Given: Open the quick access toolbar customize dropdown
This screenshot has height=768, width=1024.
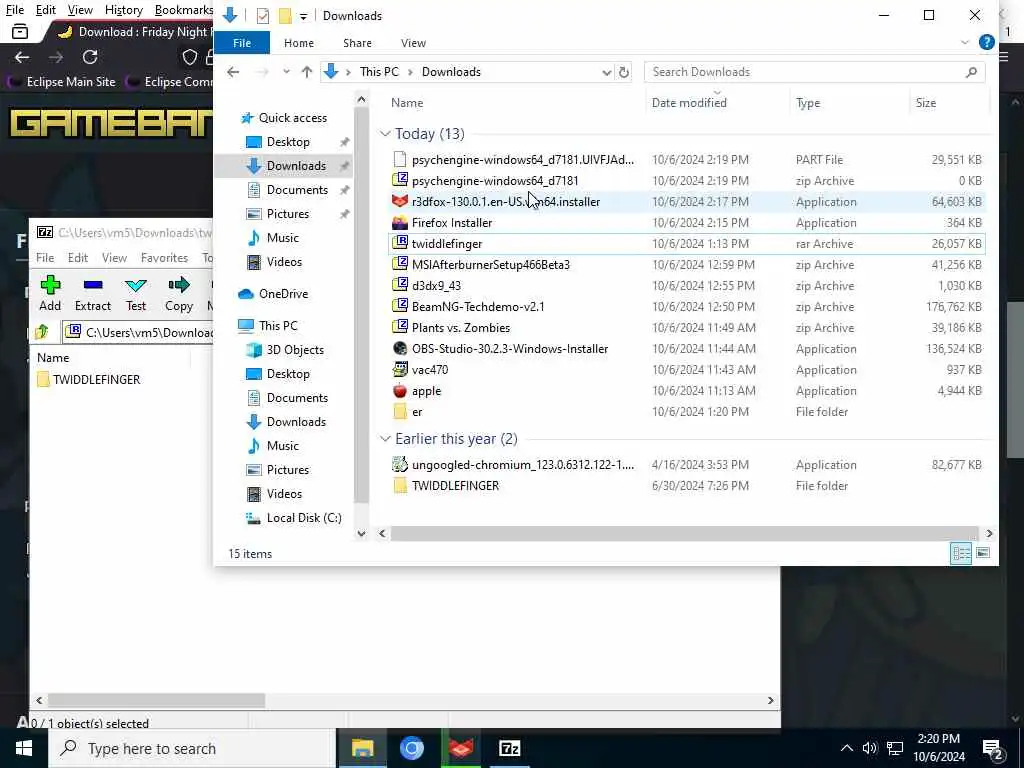Looking at the screenshot, I should pyautogui.click(x=303, y=16).
